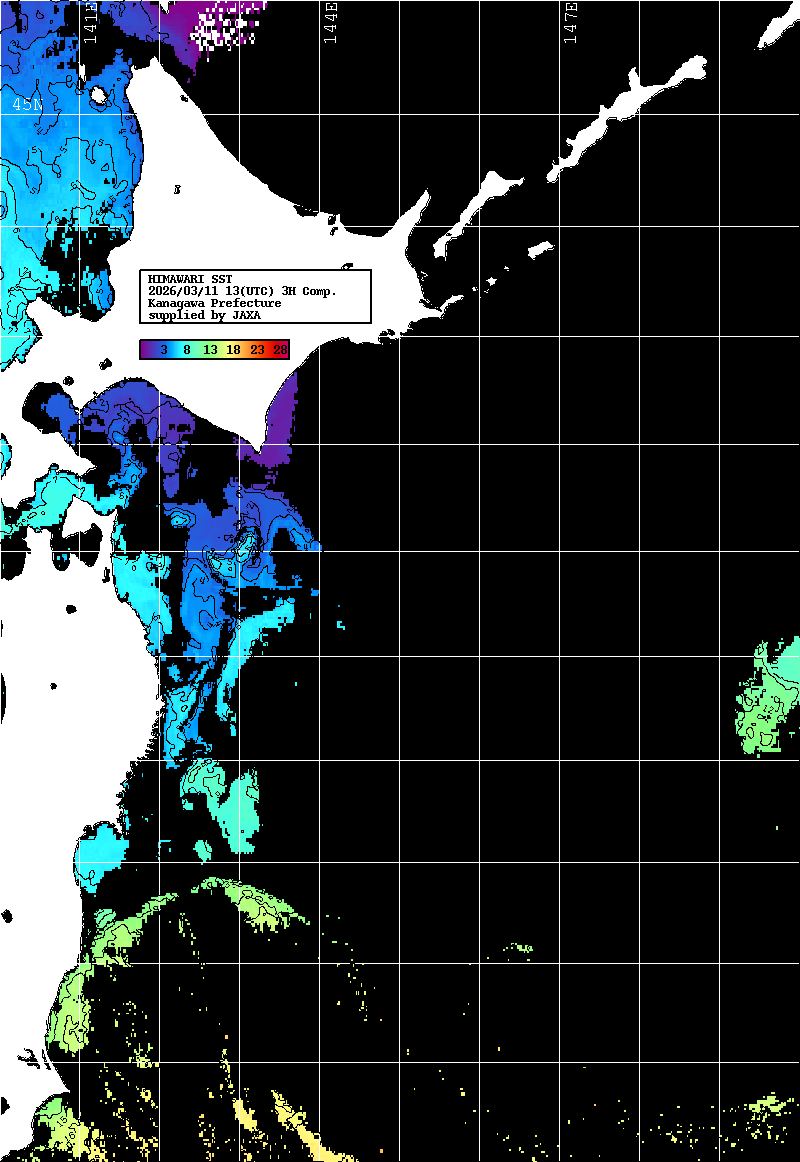Click the small round island near 45N
The image size is (800, 1162).
[x=99, y=96]
